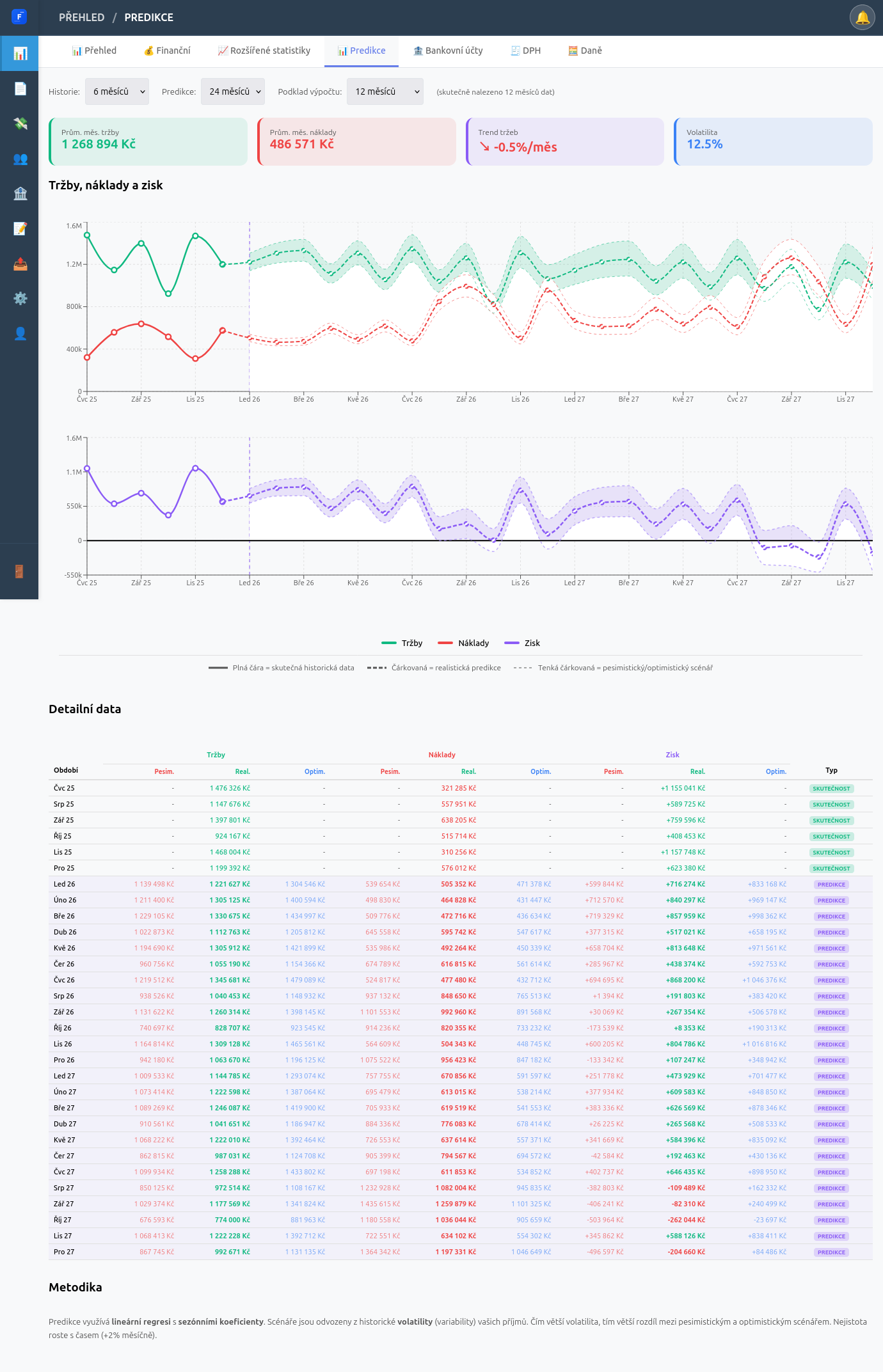The image size is (883, 1372).
Task: Toggle the Náklady series in chart legend
Action: tap(464, 643)
